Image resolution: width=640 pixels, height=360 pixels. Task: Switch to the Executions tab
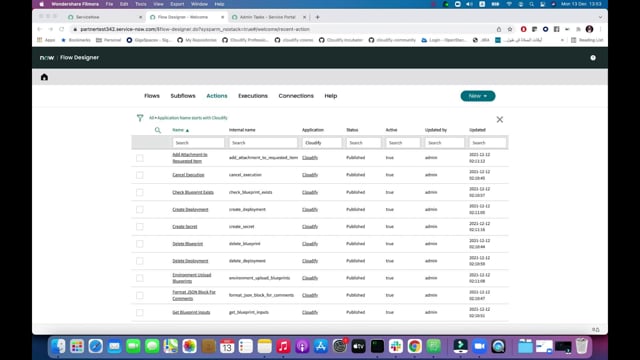point(253,96)
